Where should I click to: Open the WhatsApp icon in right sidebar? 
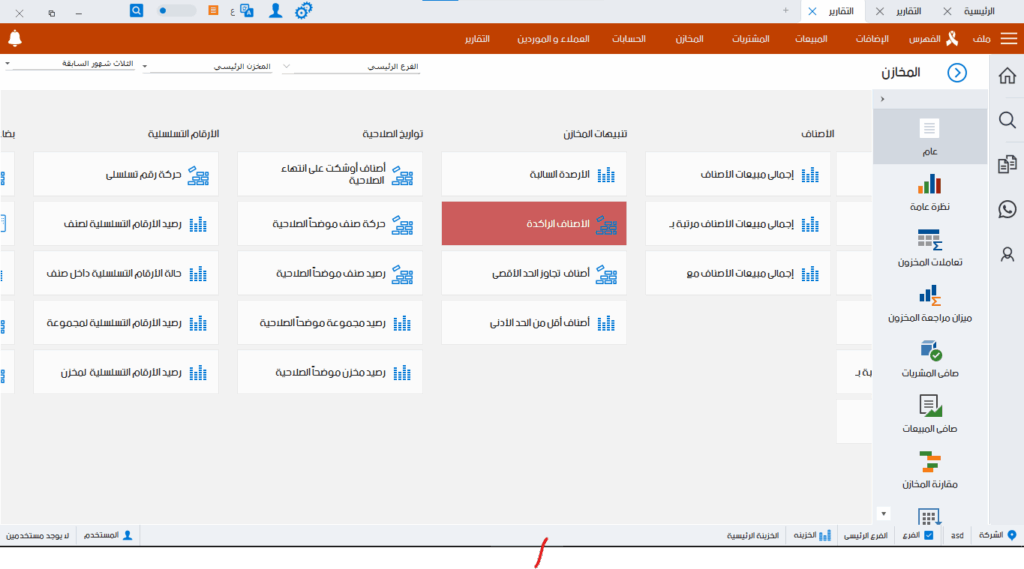(1007, 209)
